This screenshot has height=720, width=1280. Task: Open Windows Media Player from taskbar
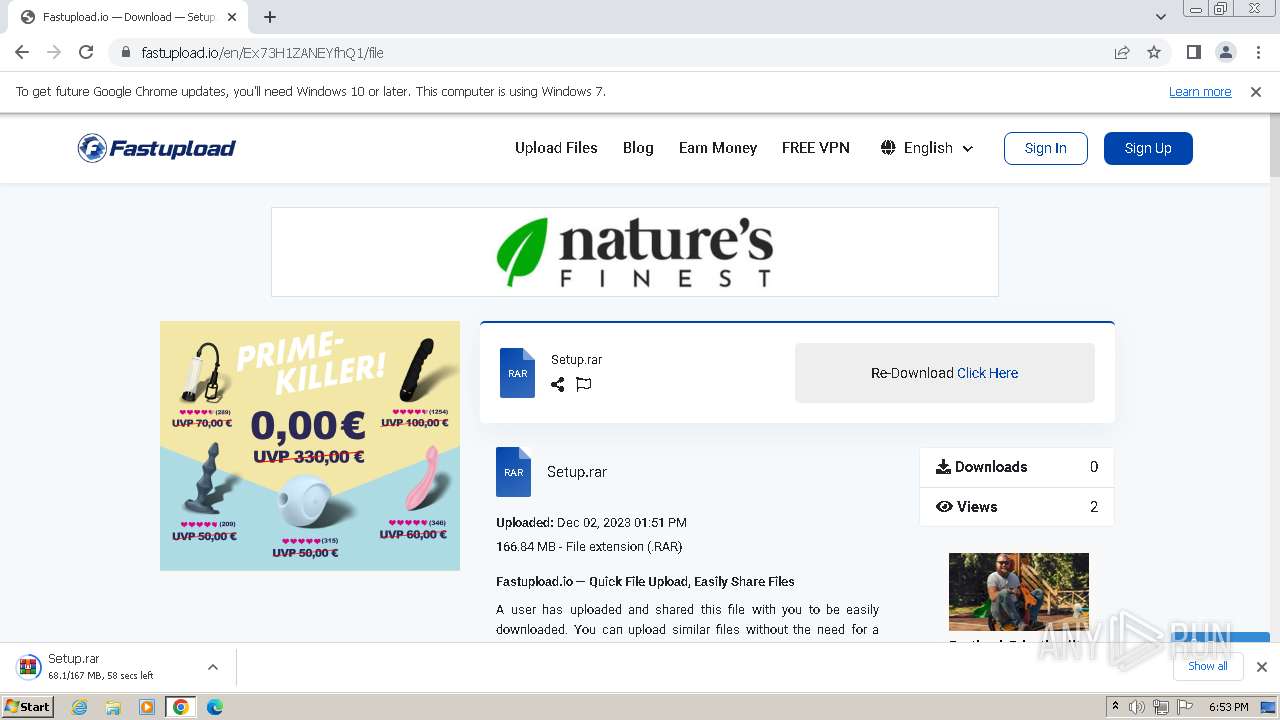click(147, 707)
